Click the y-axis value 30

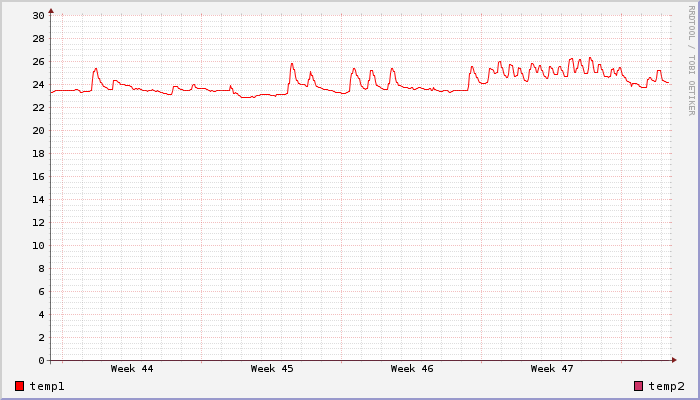click(x=38, y=16)
